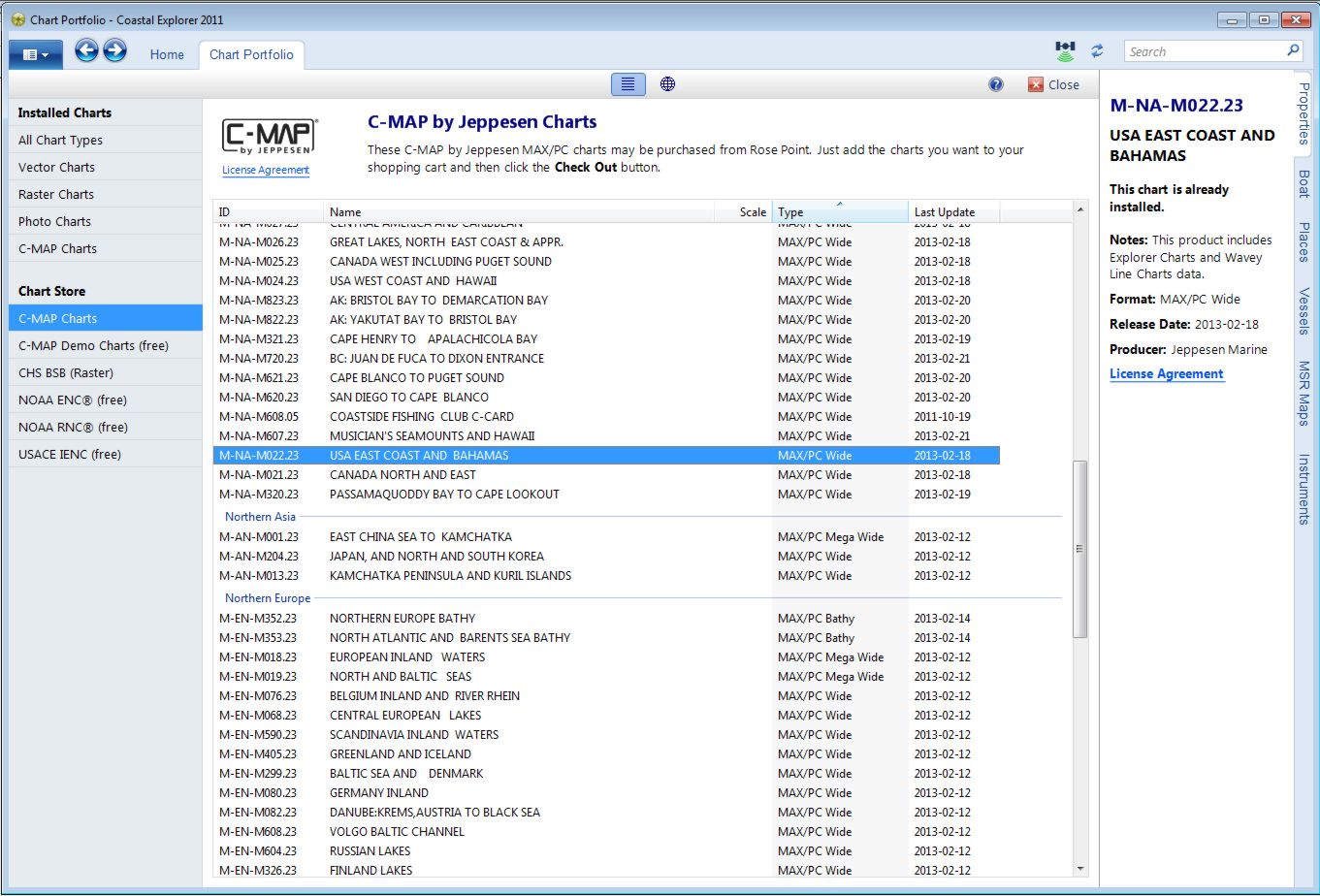
Task: Open NOAA RNC (free) store
Action: tap(106, 427)
